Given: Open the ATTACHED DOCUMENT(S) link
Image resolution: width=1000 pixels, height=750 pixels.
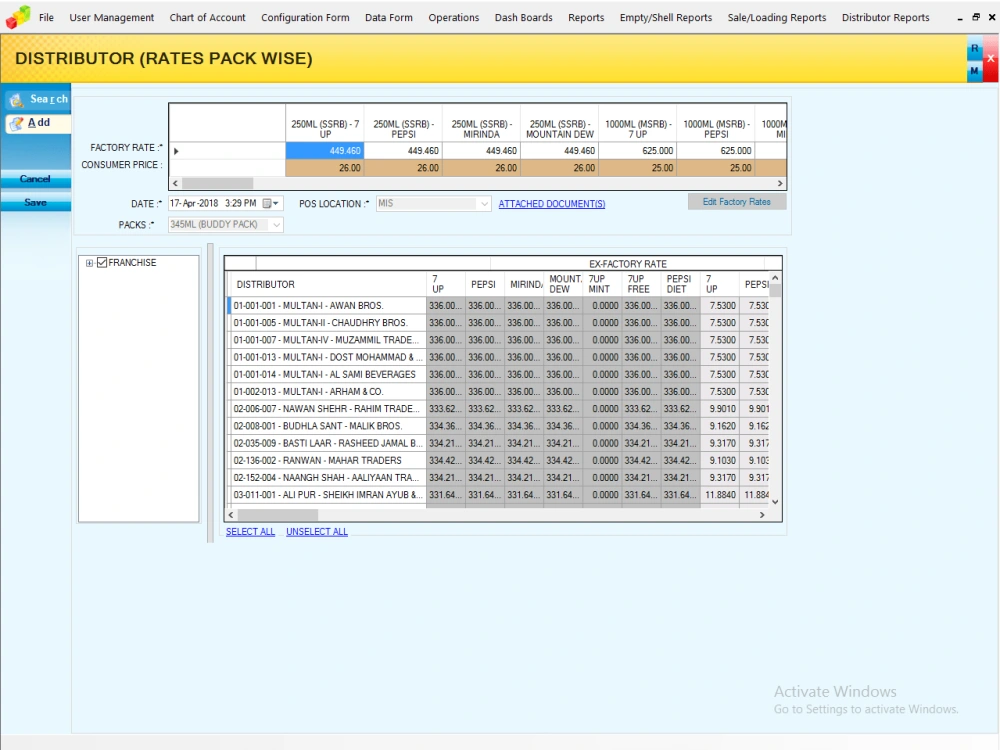Looking at the screenshot, I should (552, 204).
